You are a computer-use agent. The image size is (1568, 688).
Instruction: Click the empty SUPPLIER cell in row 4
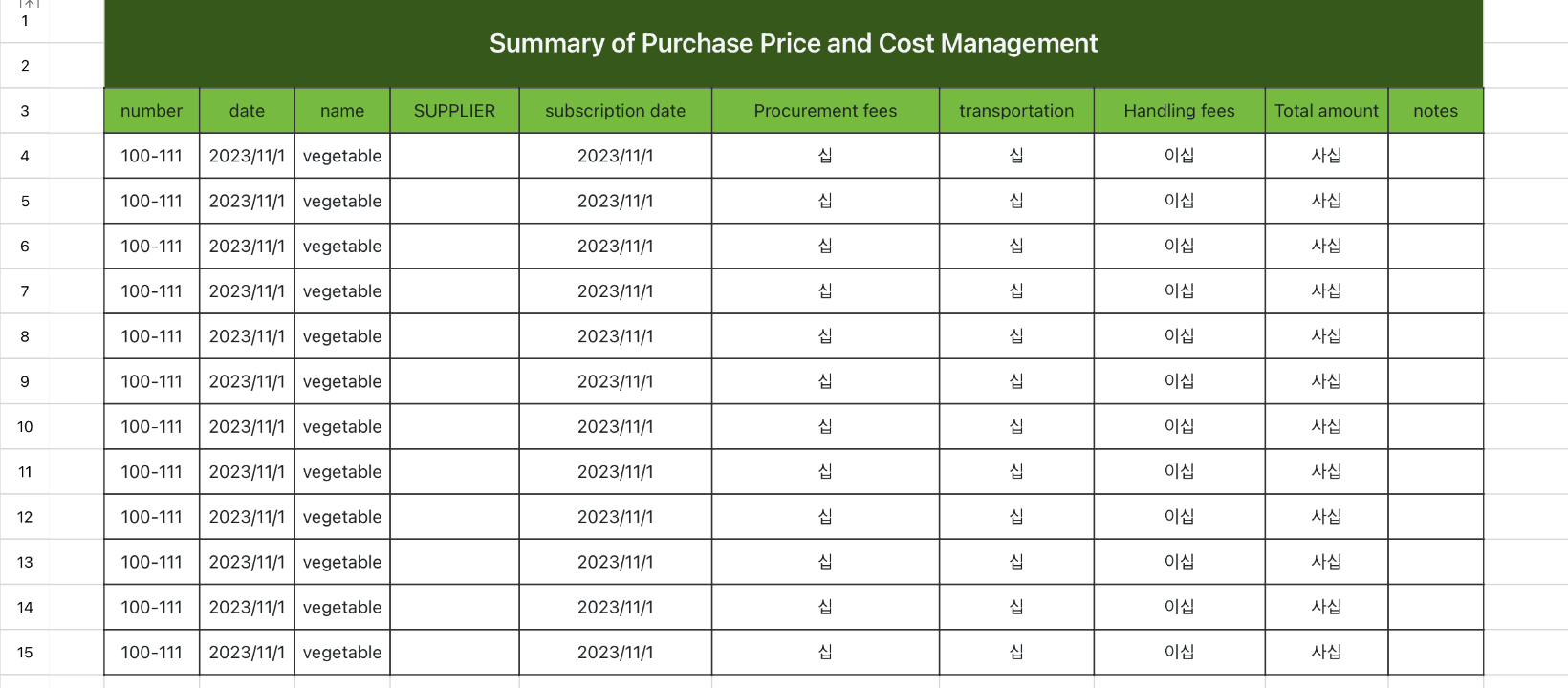(x=454, y=156)
